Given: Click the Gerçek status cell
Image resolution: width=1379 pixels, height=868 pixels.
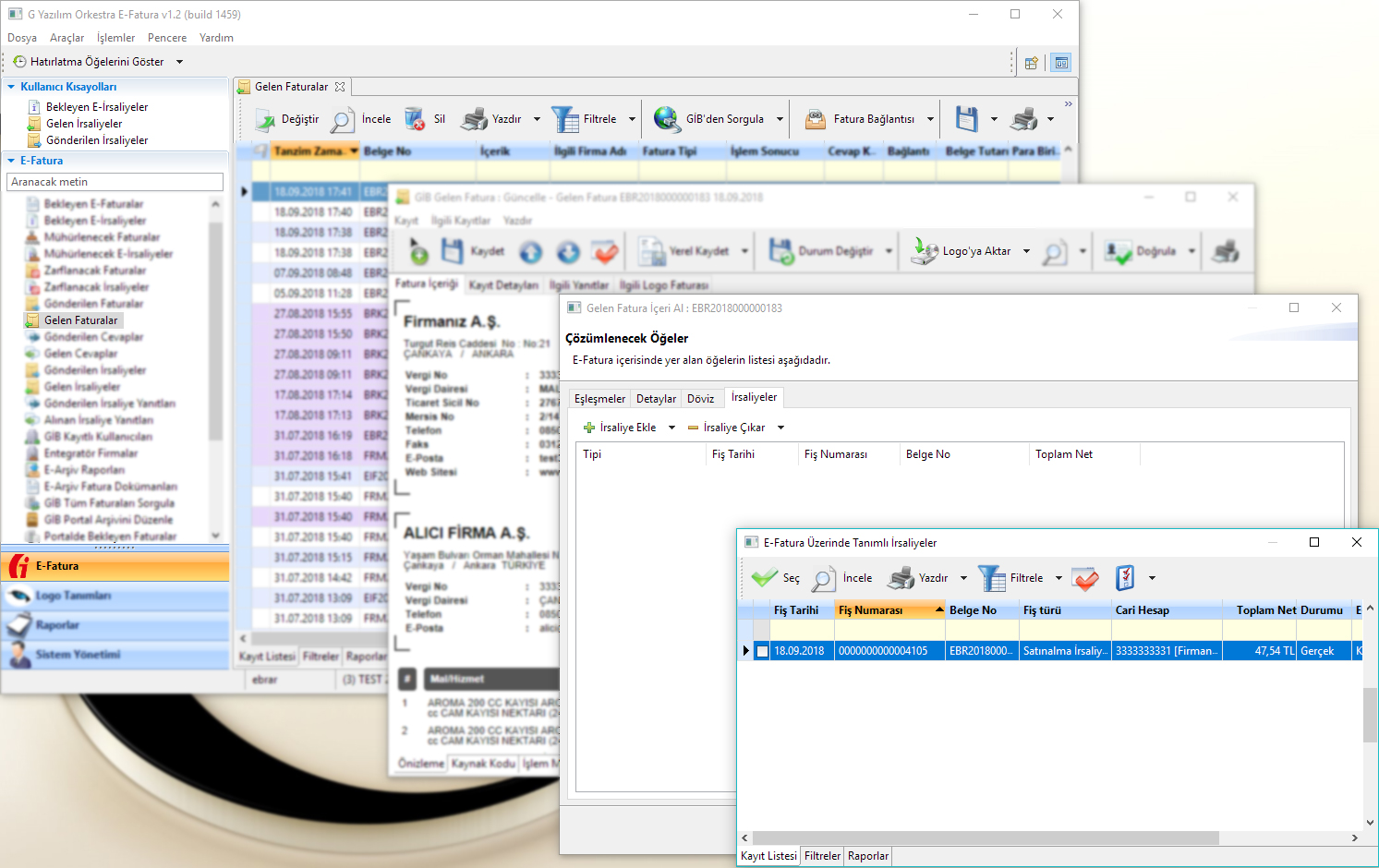Looking at the screenshot, I should pyautogui.click(x=1324, y=651).
